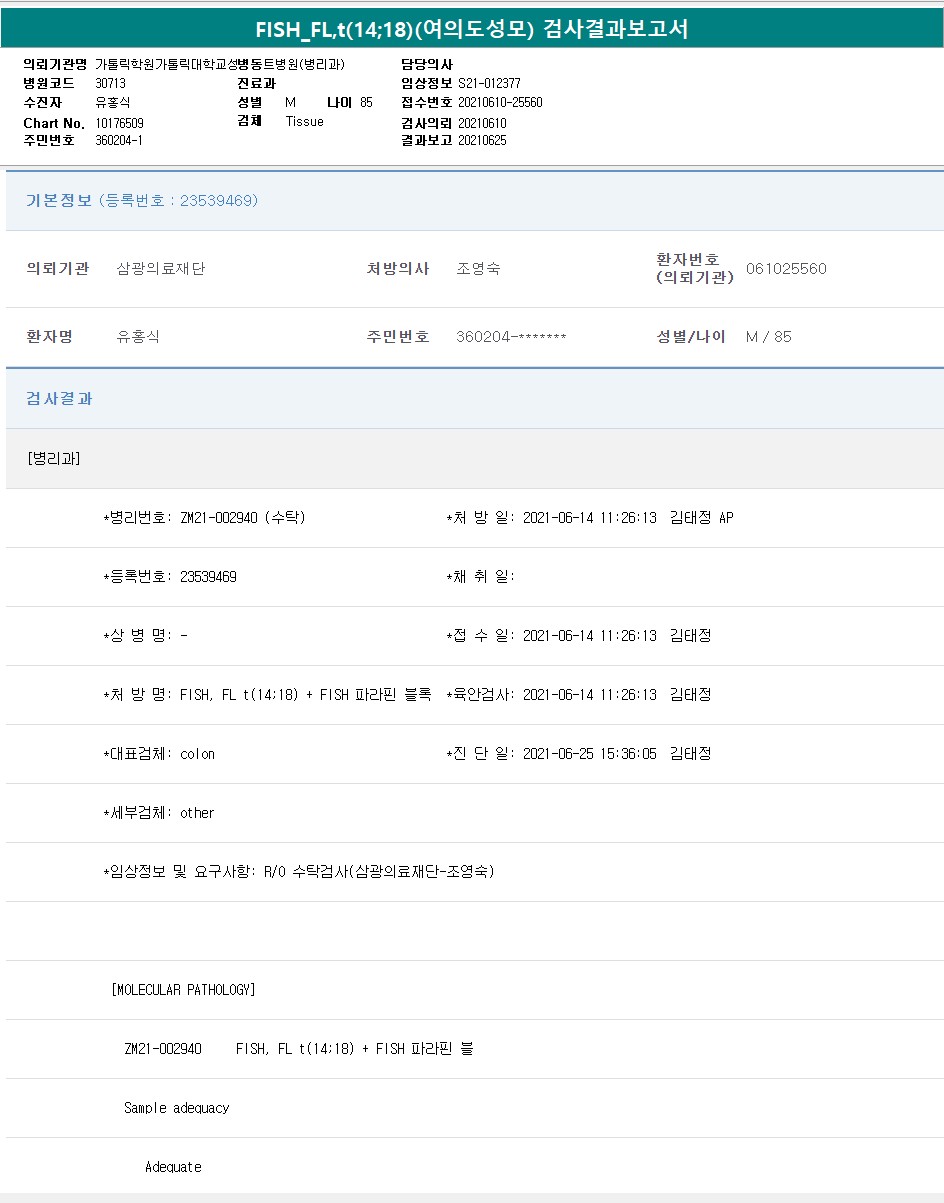
Task: Click 결과보고 date 20210625
Action: coord(482,141)
